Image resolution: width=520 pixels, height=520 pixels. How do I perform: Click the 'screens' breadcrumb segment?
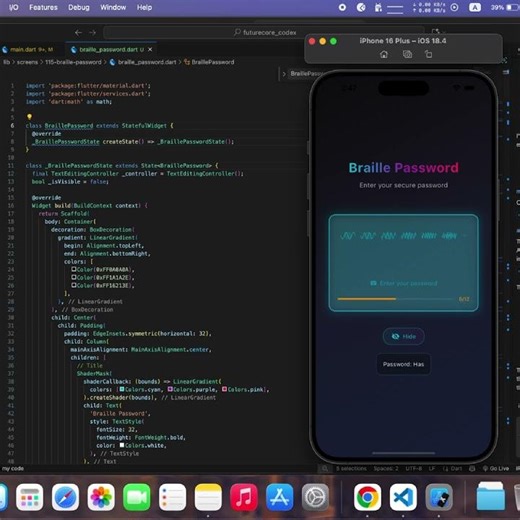(x=27, y=62)
